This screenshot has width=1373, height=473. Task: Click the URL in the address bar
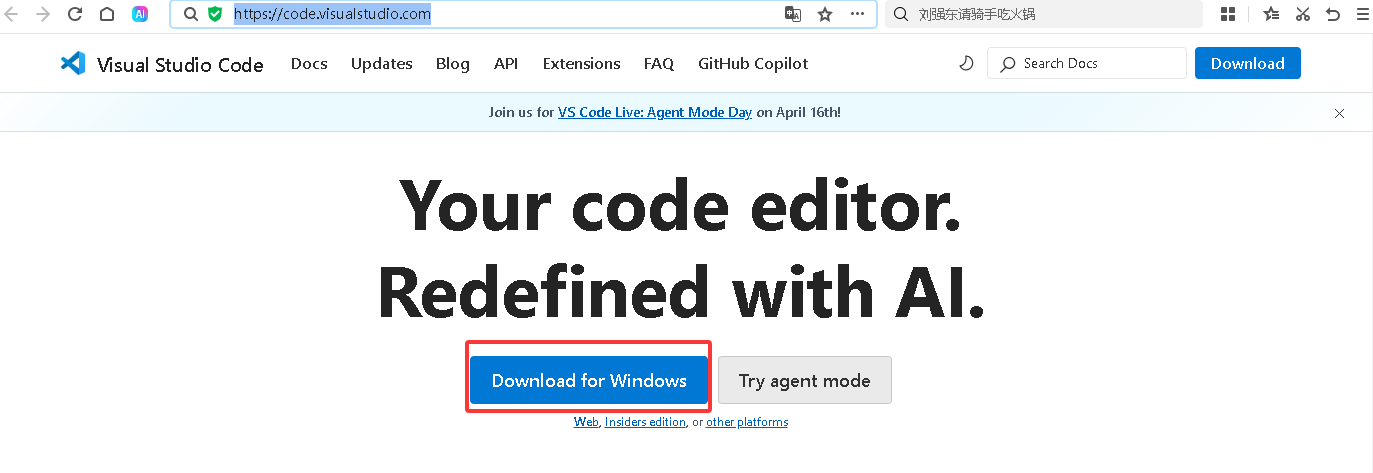point(332,14)
